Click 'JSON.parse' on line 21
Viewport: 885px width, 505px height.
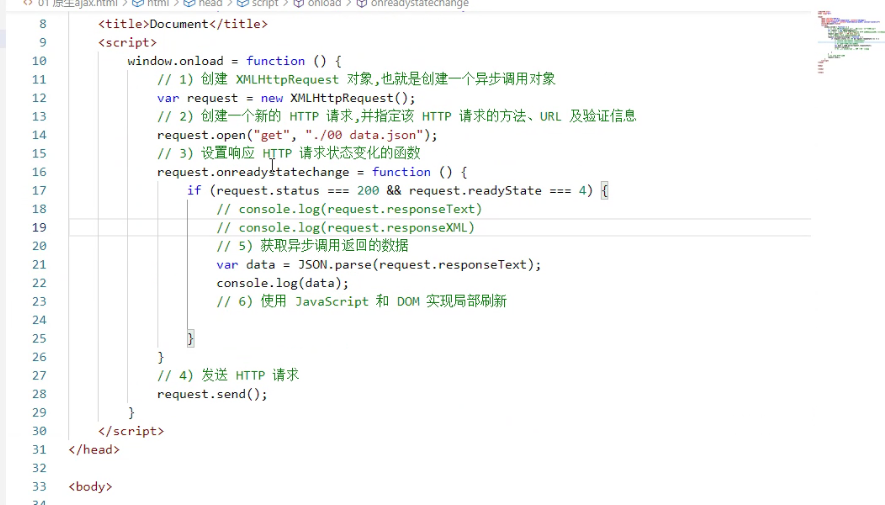pyautogui.click(x=335, y=265)
